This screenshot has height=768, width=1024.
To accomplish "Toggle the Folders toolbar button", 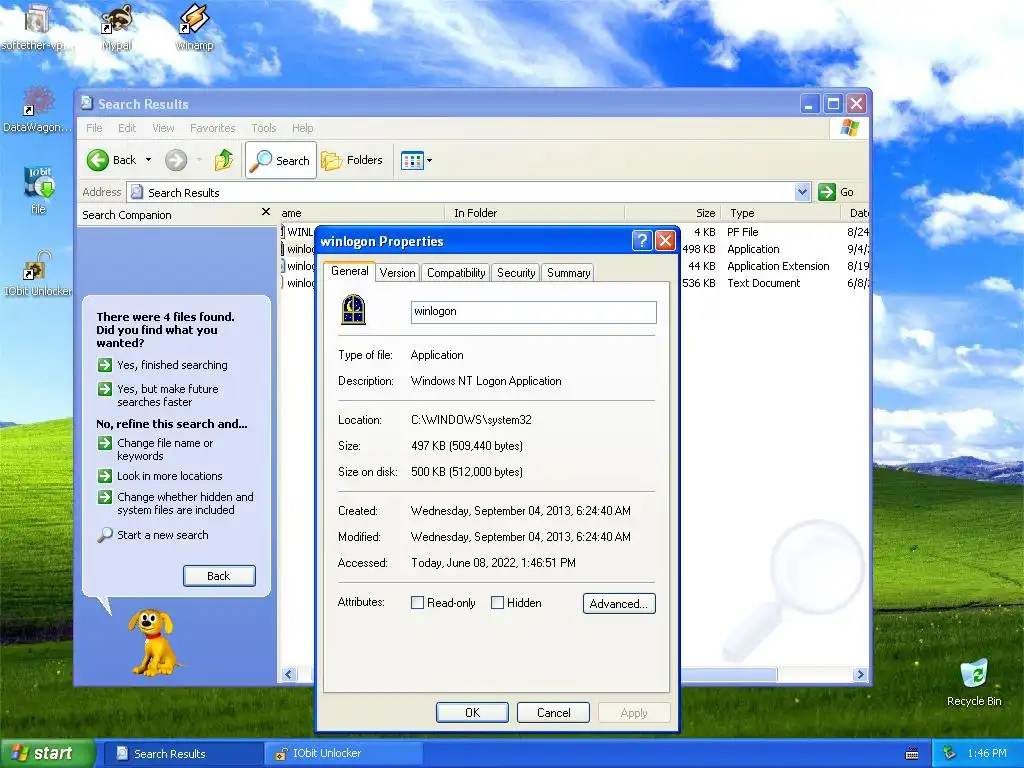I will click(x=352, y=160).
